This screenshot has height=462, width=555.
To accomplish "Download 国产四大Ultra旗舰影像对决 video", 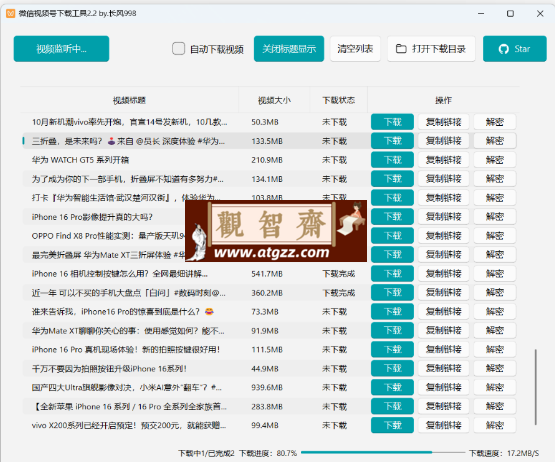I will (392, 387).
